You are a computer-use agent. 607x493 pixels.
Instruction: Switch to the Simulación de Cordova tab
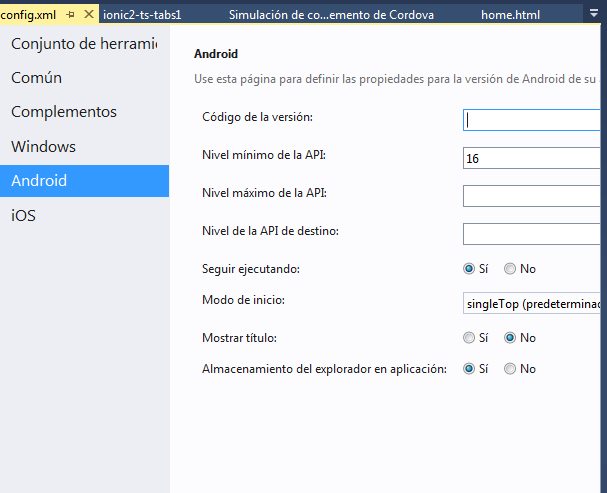pos(331,15)
